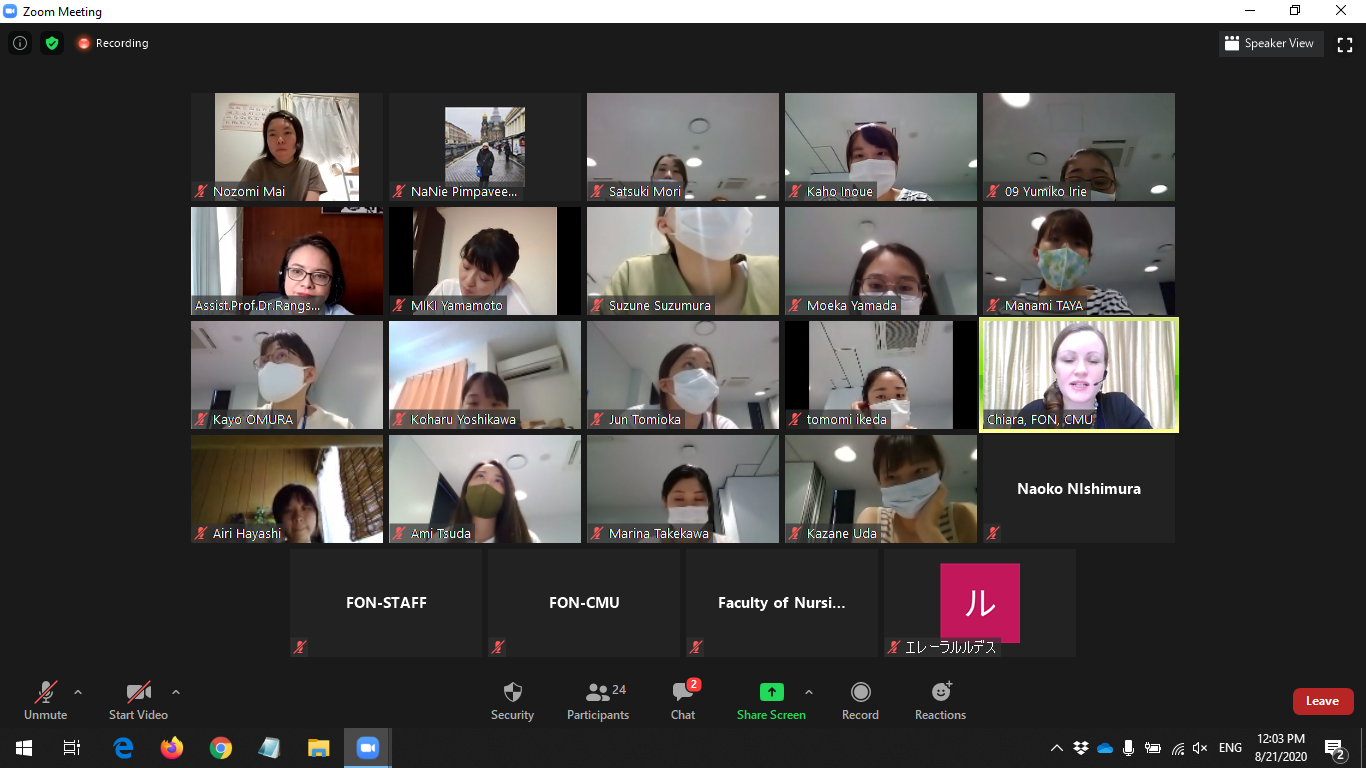Click the pink ル avatar tile

click(x=980, y=603)
